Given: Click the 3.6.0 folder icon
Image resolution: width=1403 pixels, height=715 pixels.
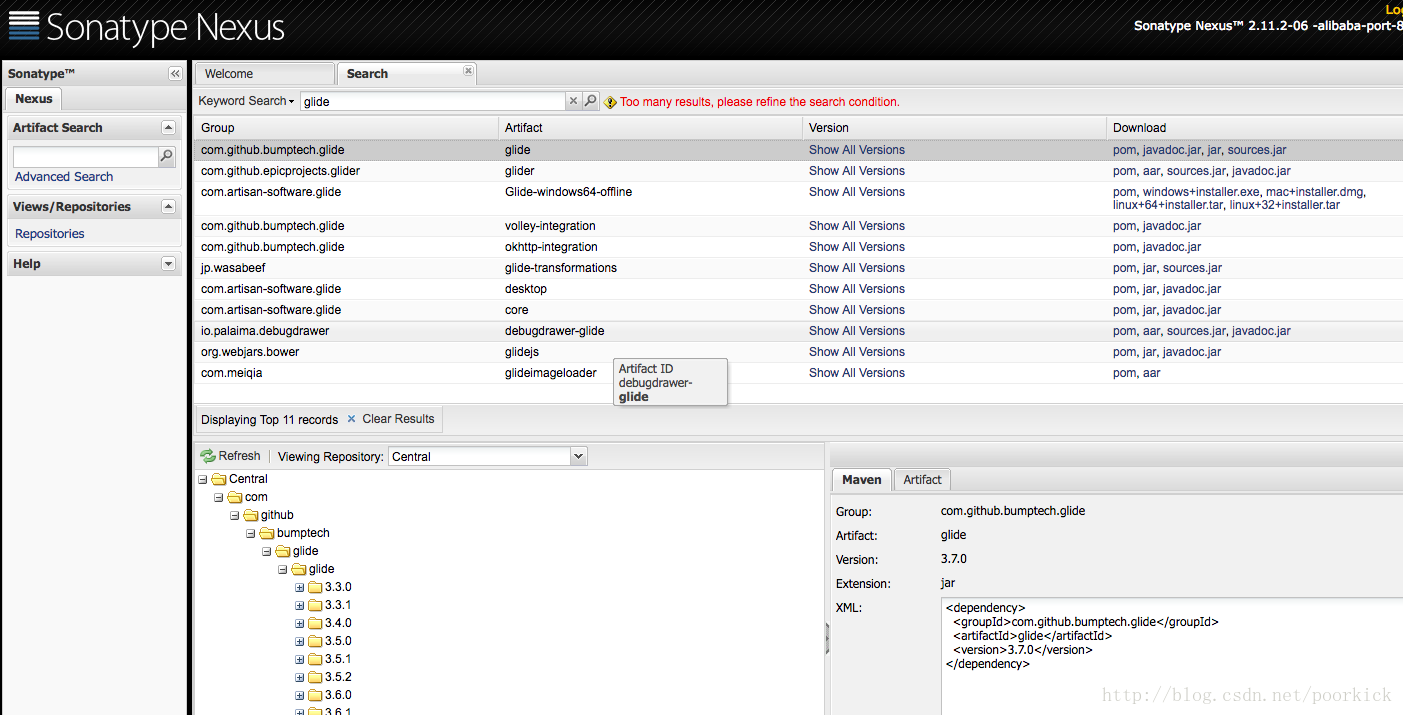Looking at the screenshot, I should pyautogui.click(x=315, y=695).
